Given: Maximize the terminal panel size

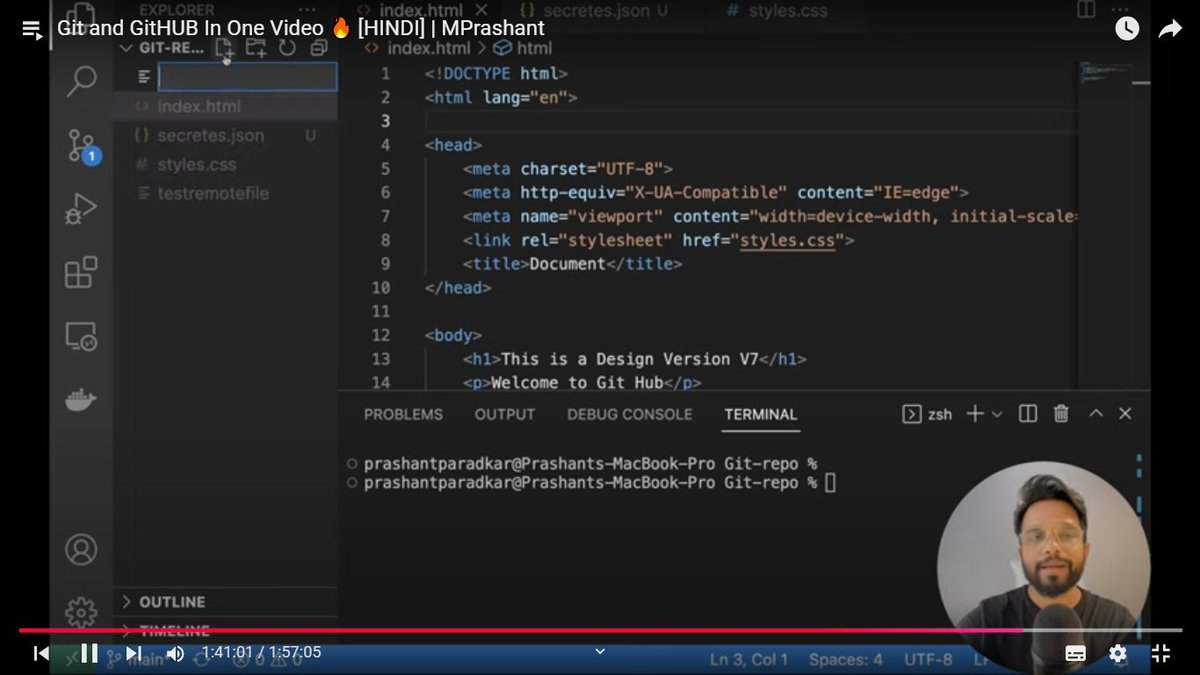Looking at the screenshot, I should point(1095,414).
